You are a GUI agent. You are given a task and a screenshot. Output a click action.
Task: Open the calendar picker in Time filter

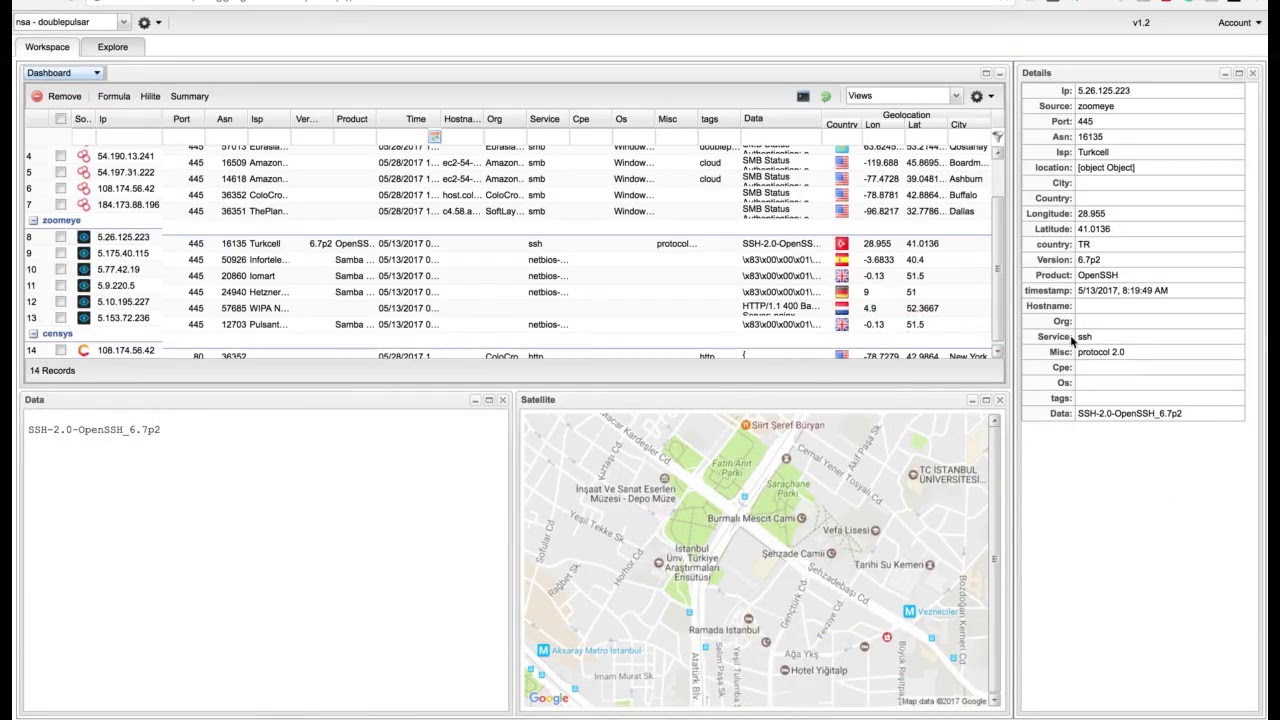434,136
